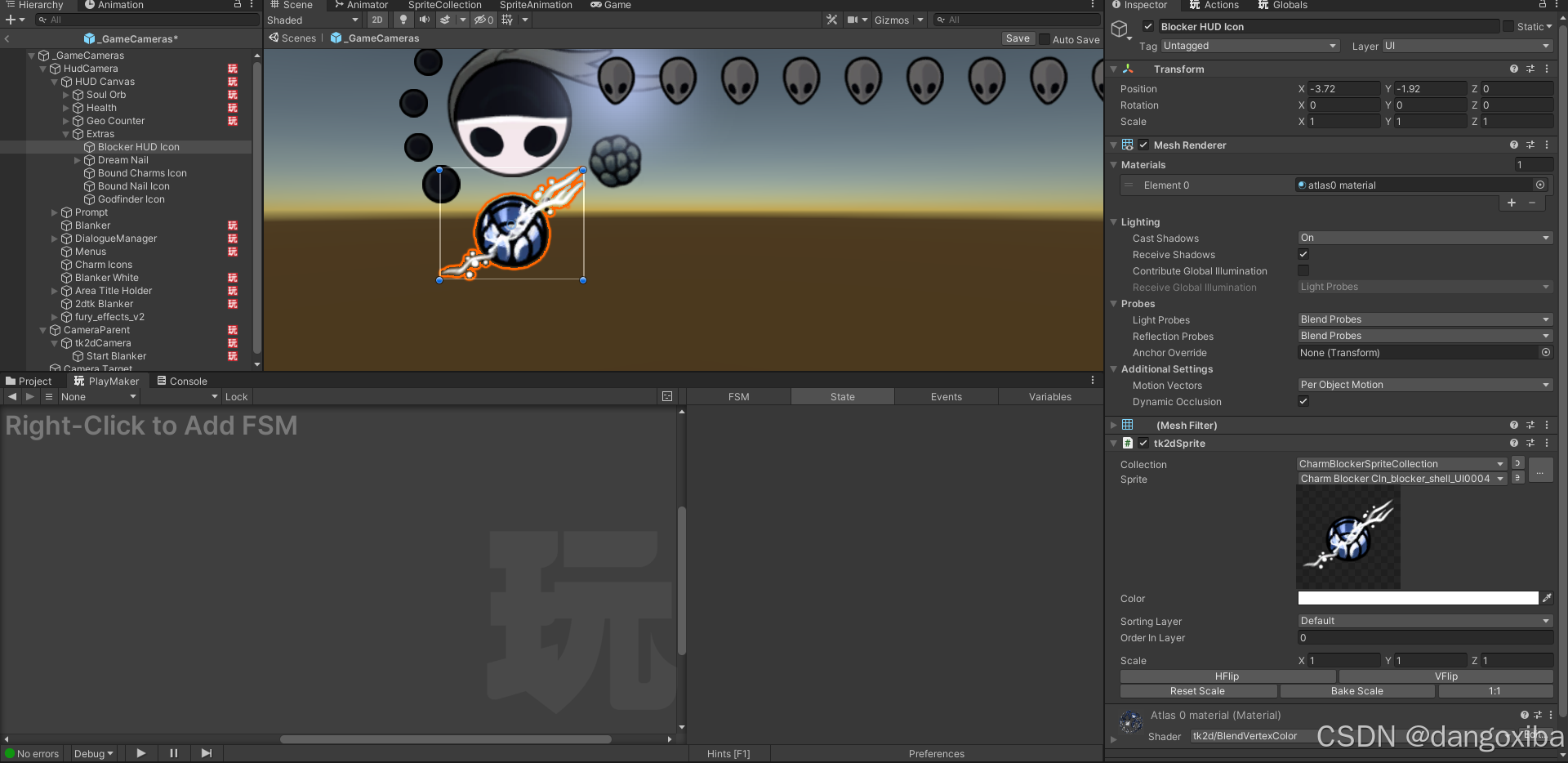Click the HFlip button
Viewport: 1568px width, 763px height.
tap(1227, 676)
